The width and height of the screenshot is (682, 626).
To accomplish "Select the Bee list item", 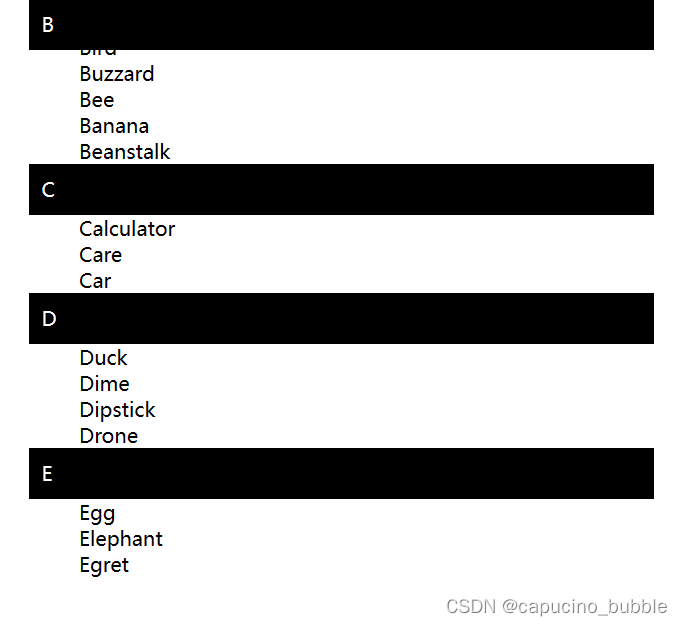I will point(97,100).
